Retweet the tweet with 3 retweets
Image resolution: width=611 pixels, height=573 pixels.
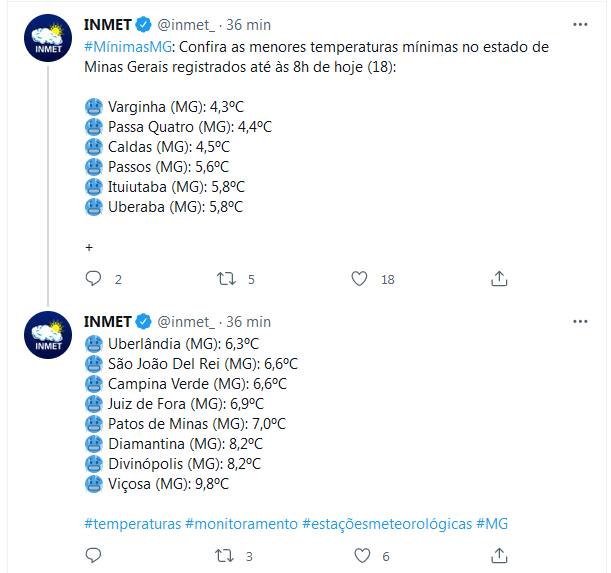[x=224, y=555]
